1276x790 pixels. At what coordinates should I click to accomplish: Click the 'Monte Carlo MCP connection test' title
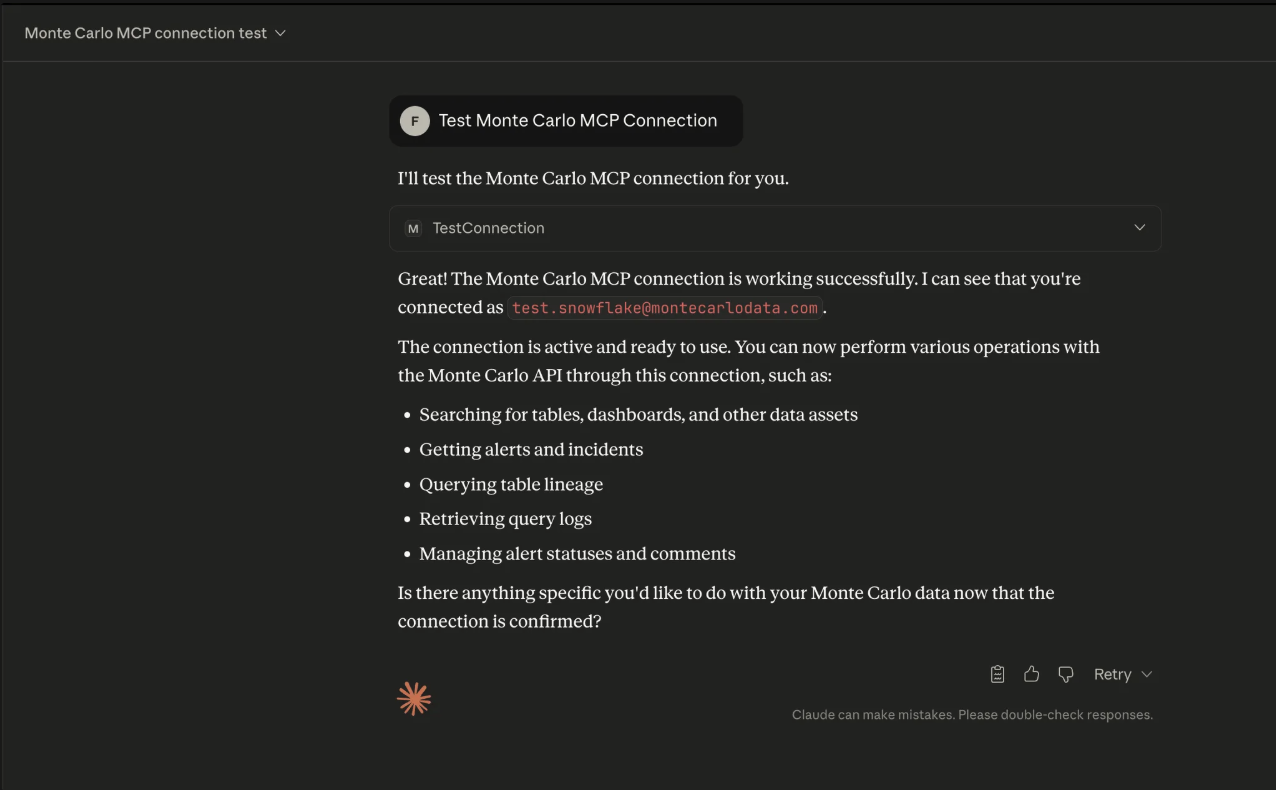click(146, 33)
